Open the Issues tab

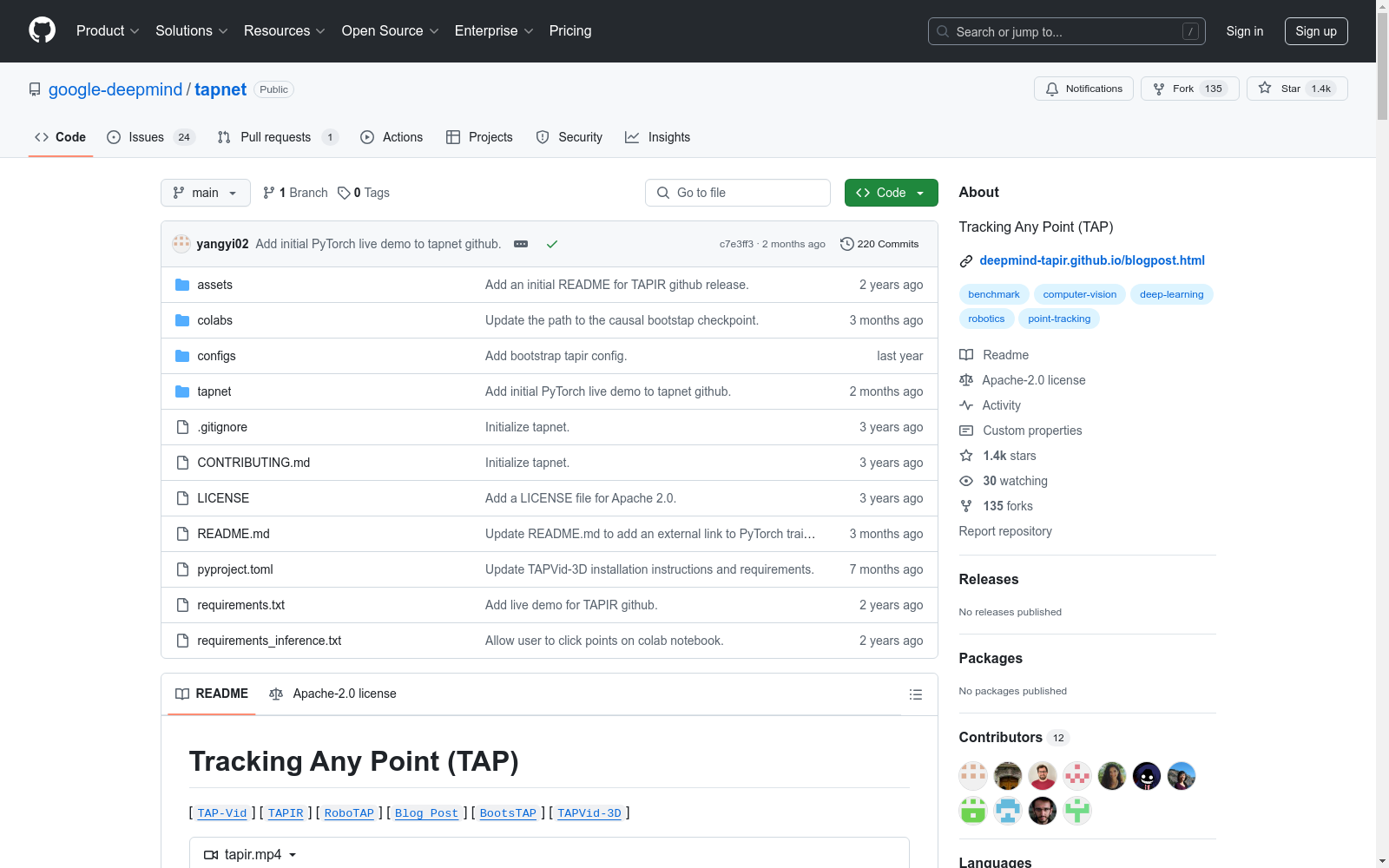coord(151,137)
